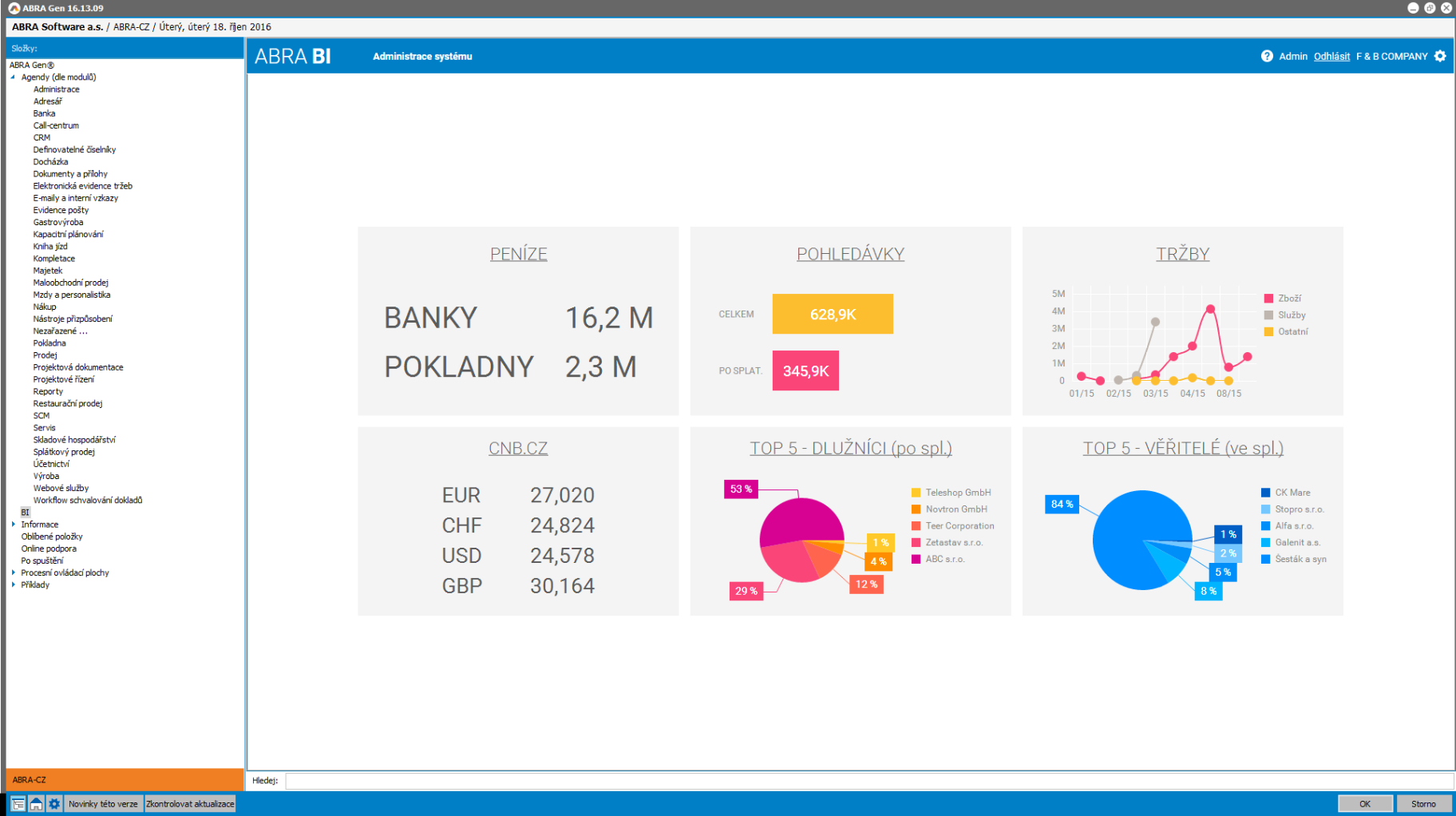1456x816 pixels.
Task: Open TOP 5 - VĚŘITELÉ report link
Action: tap(1183, 449)
